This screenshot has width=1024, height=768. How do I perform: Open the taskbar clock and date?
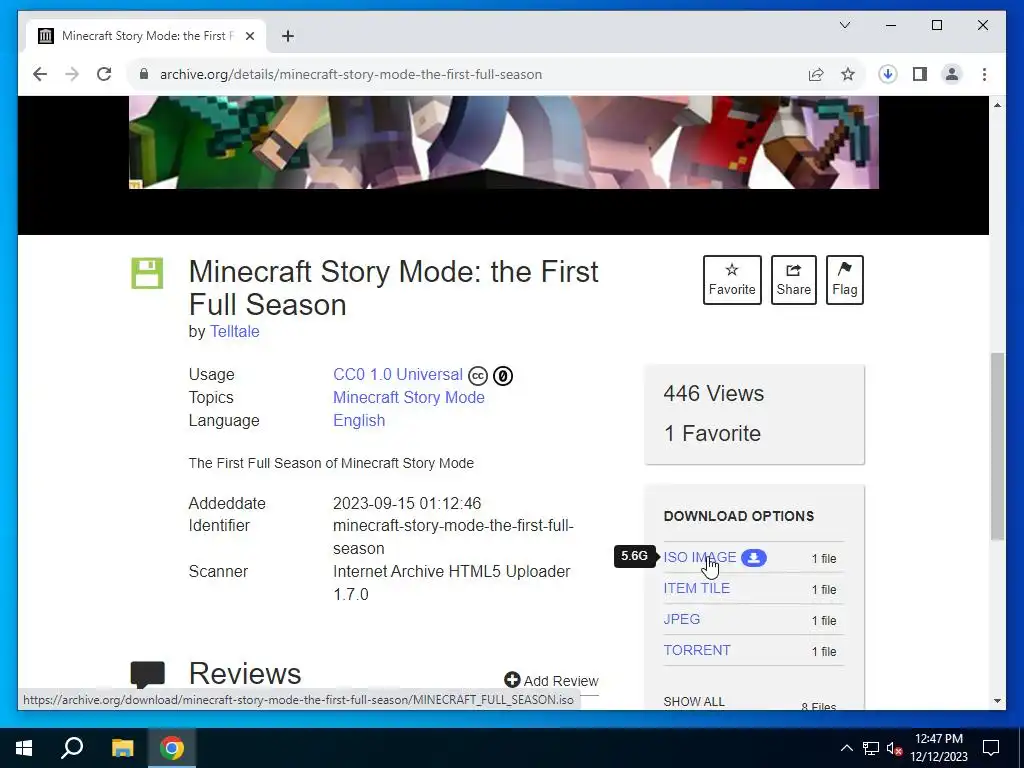939,748
